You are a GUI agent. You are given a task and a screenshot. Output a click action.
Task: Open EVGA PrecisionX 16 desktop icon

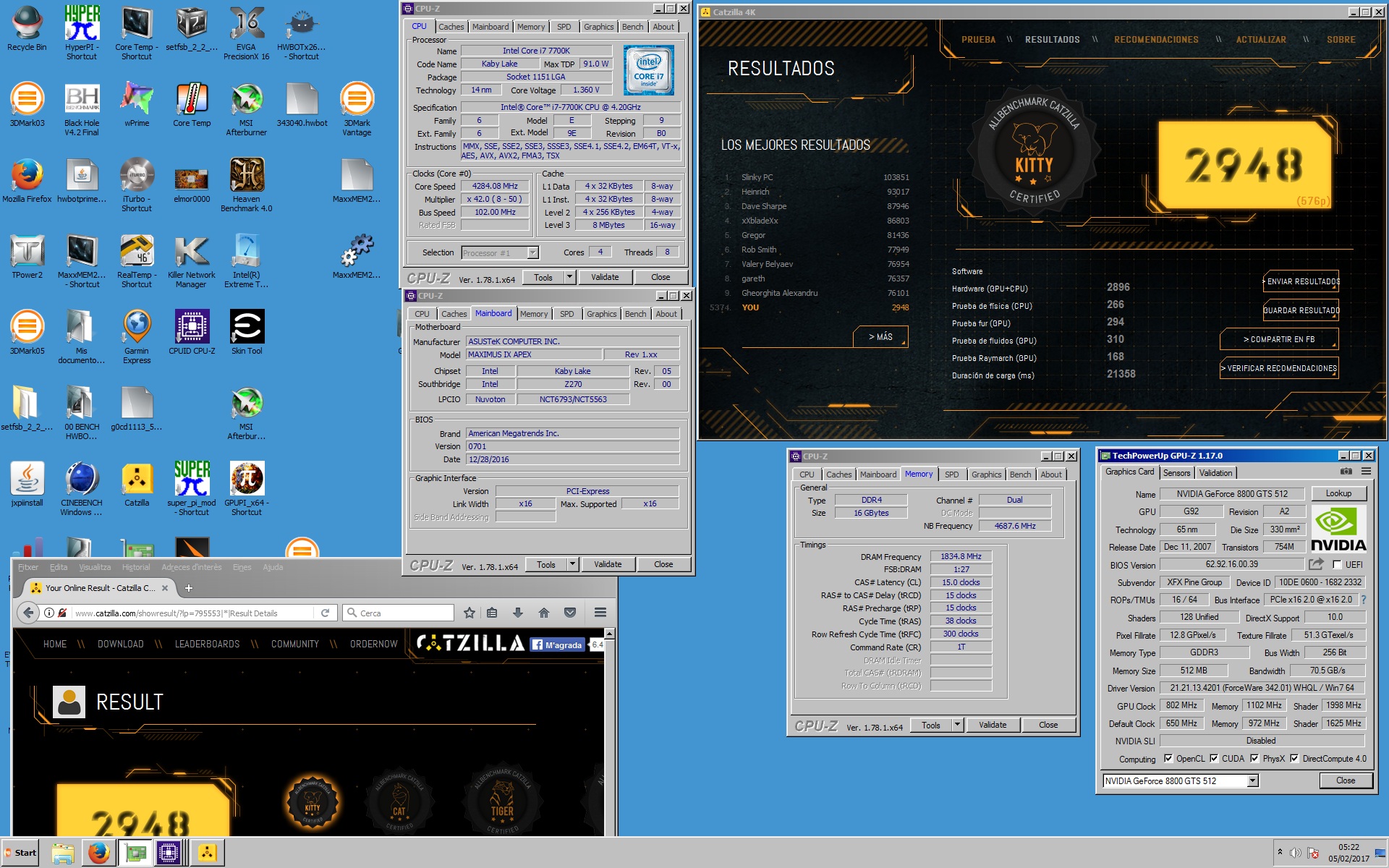tap(246, 33)
